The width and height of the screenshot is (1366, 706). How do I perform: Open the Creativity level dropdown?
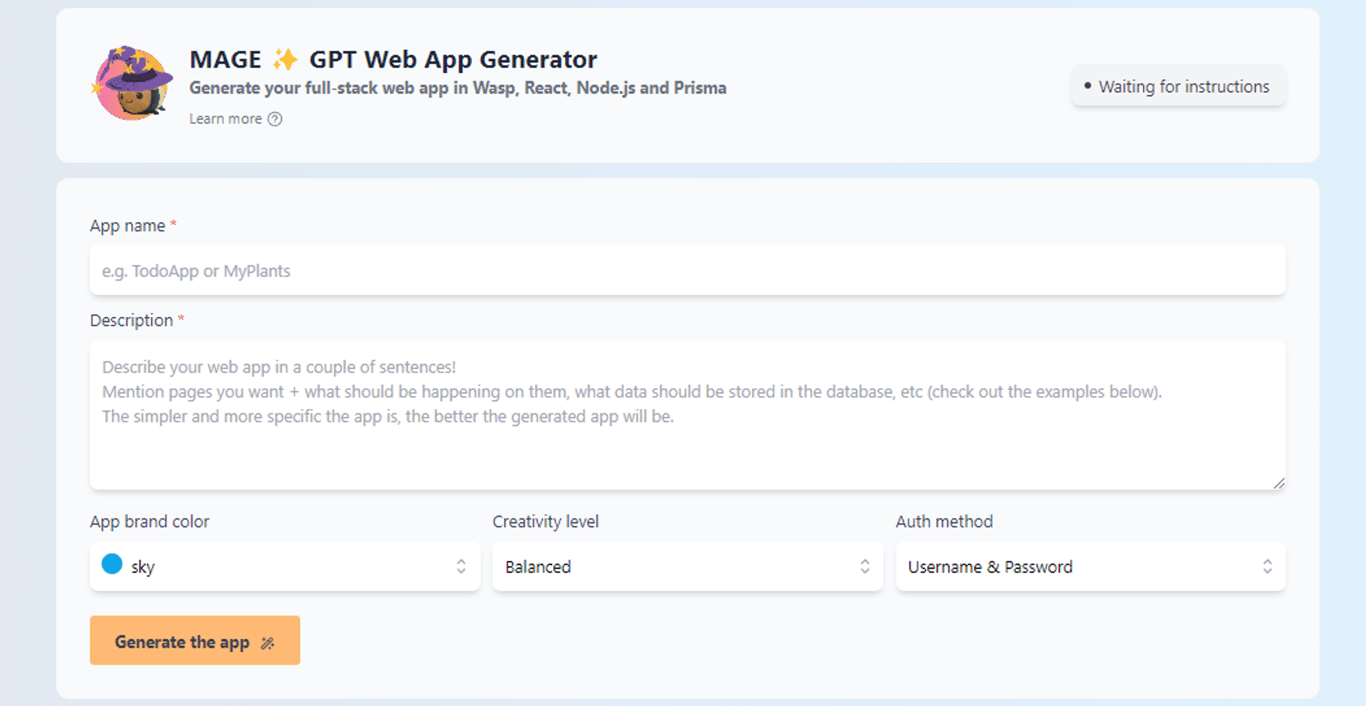pos(687,567)
